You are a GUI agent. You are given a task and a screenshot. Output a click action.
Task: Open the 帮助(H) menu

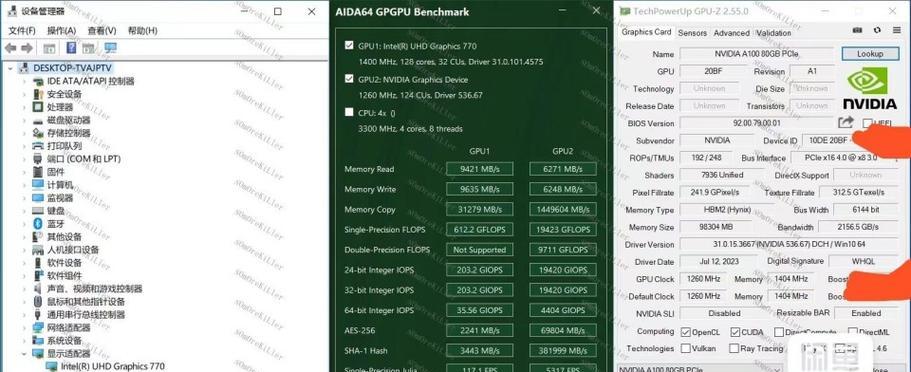[x=142, y=30]
